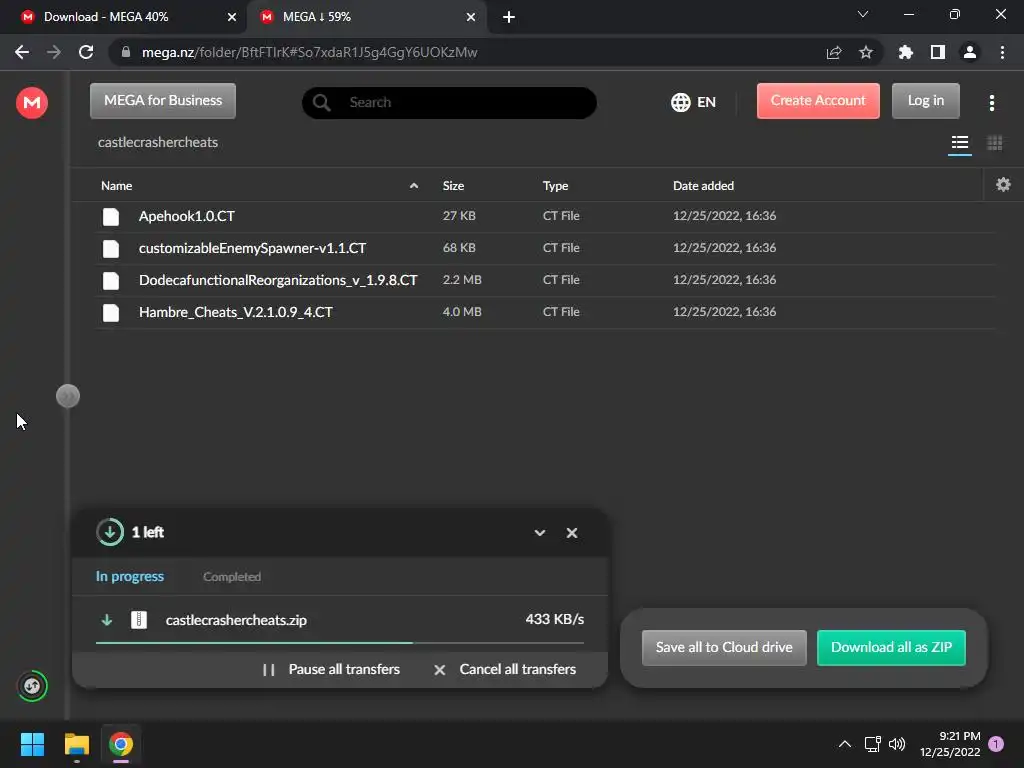Share this page icon in address bar
Viewport: 1024px width, 768px height.
834,52
